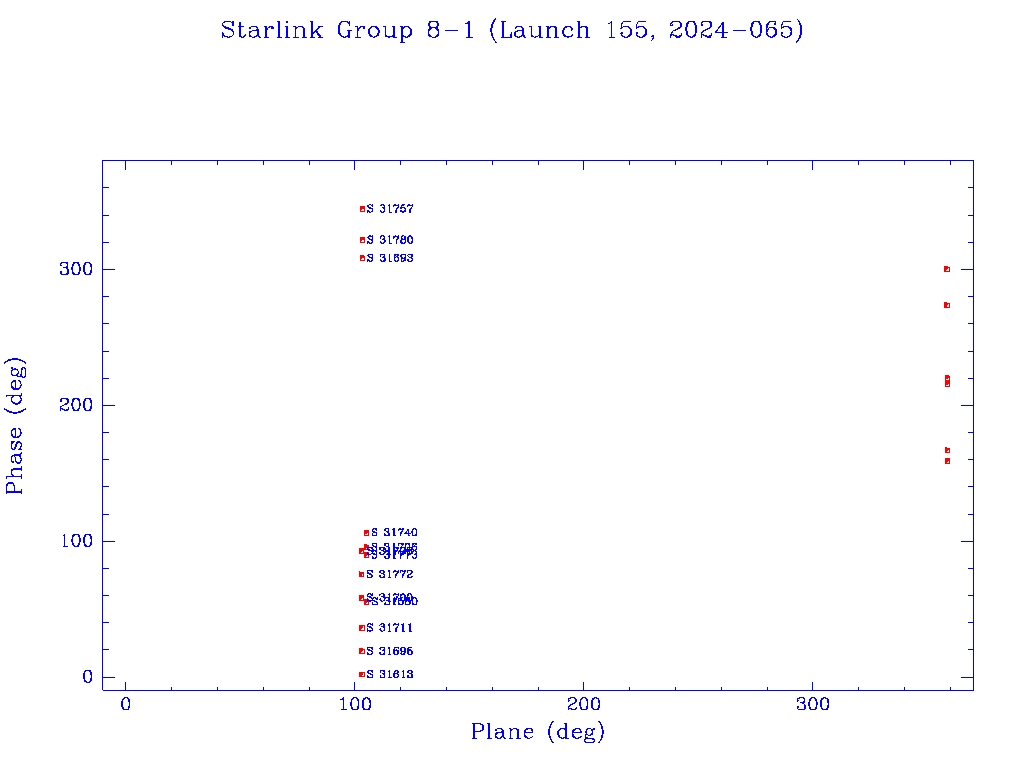1024x768 pixels.
Task: Click the "Phase (deg)" vertical axis label
Action: 14,426
